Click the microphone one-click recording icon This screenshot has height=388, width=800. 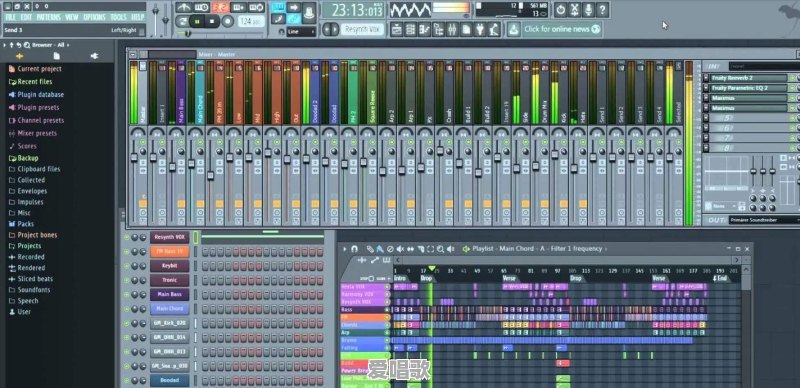(x=589, y=9)
